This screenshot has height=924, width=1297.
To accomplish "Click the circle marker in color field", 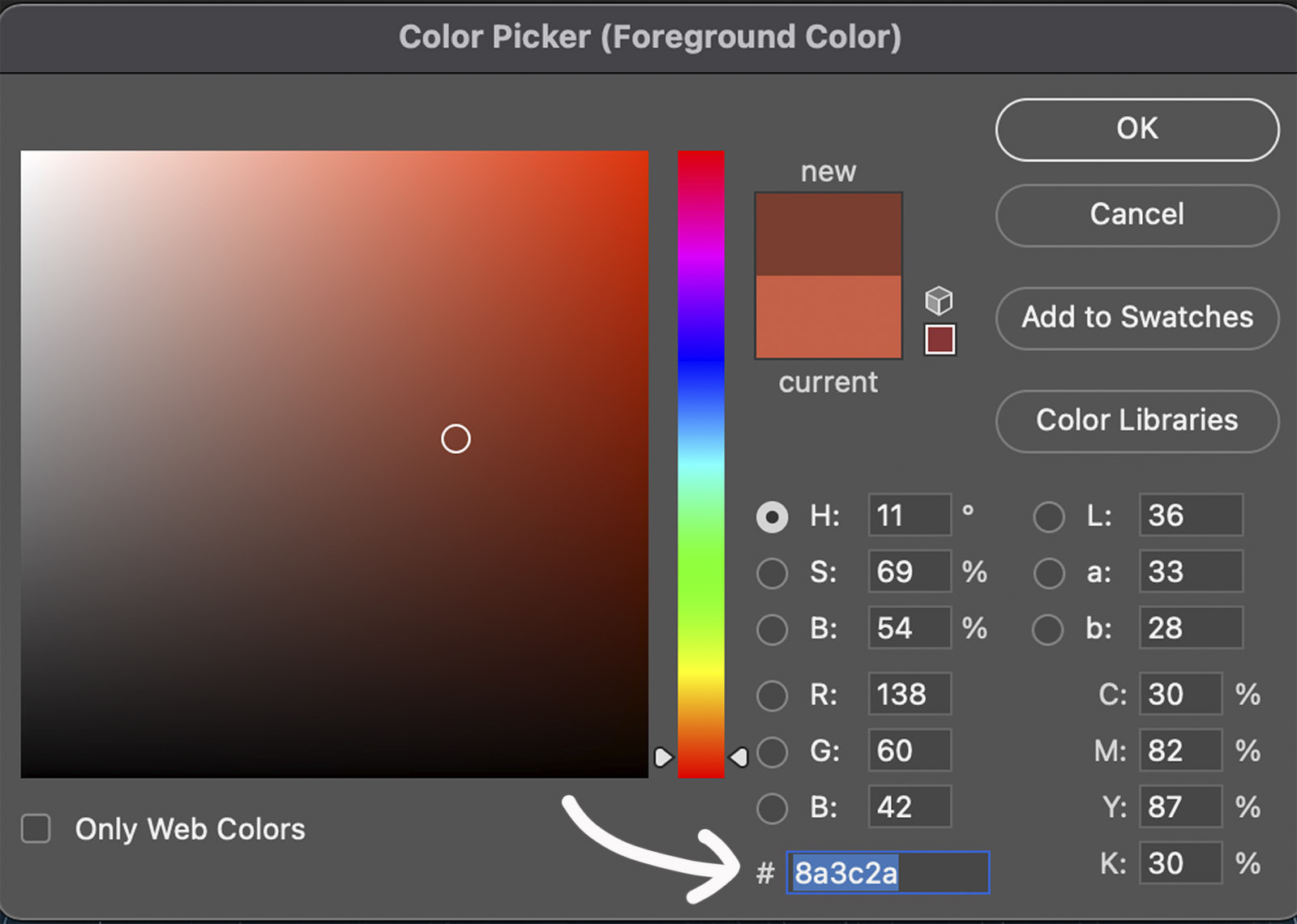I will tap(456, 439).
